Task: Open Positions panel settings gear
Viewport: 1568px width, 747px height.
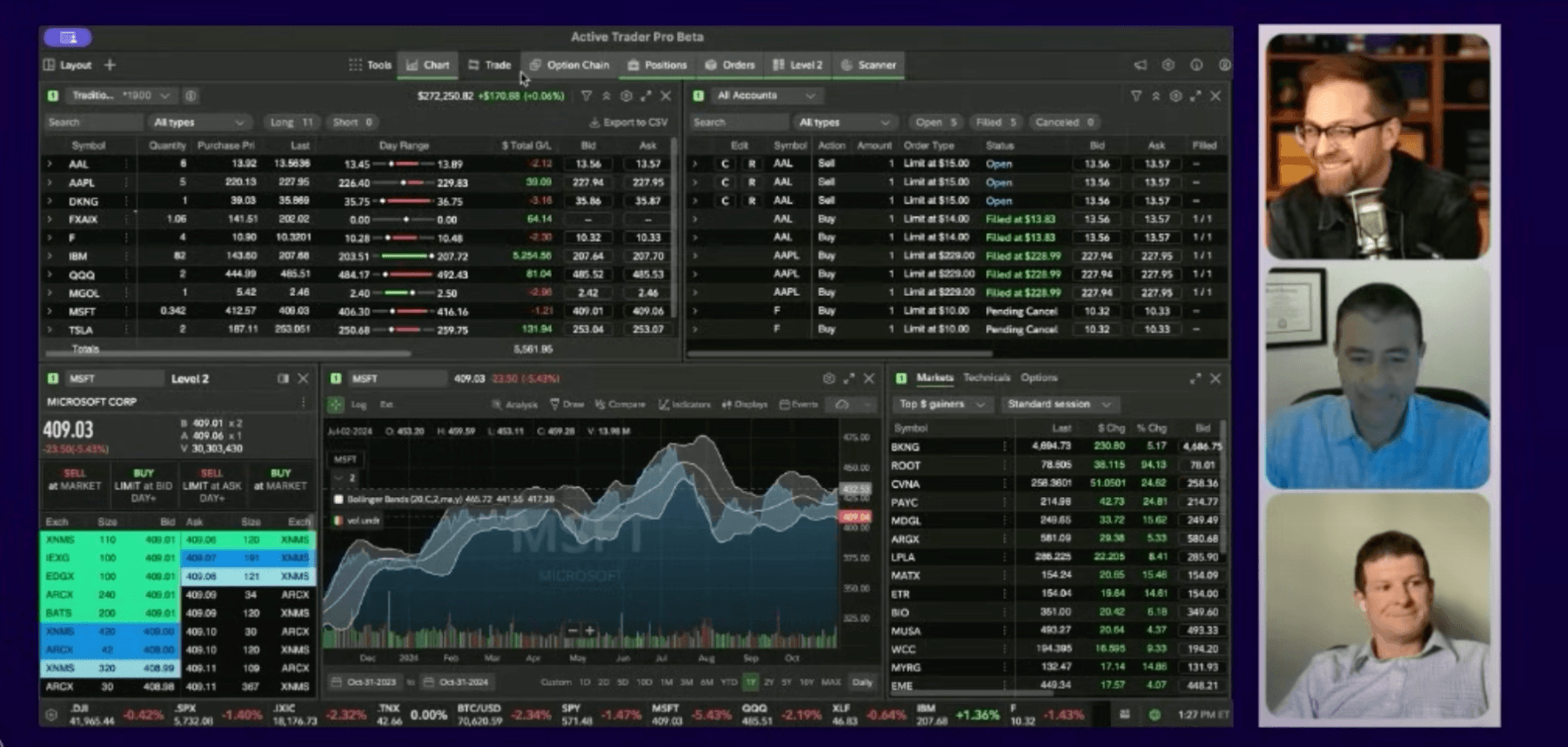Action: click(626, 96)
